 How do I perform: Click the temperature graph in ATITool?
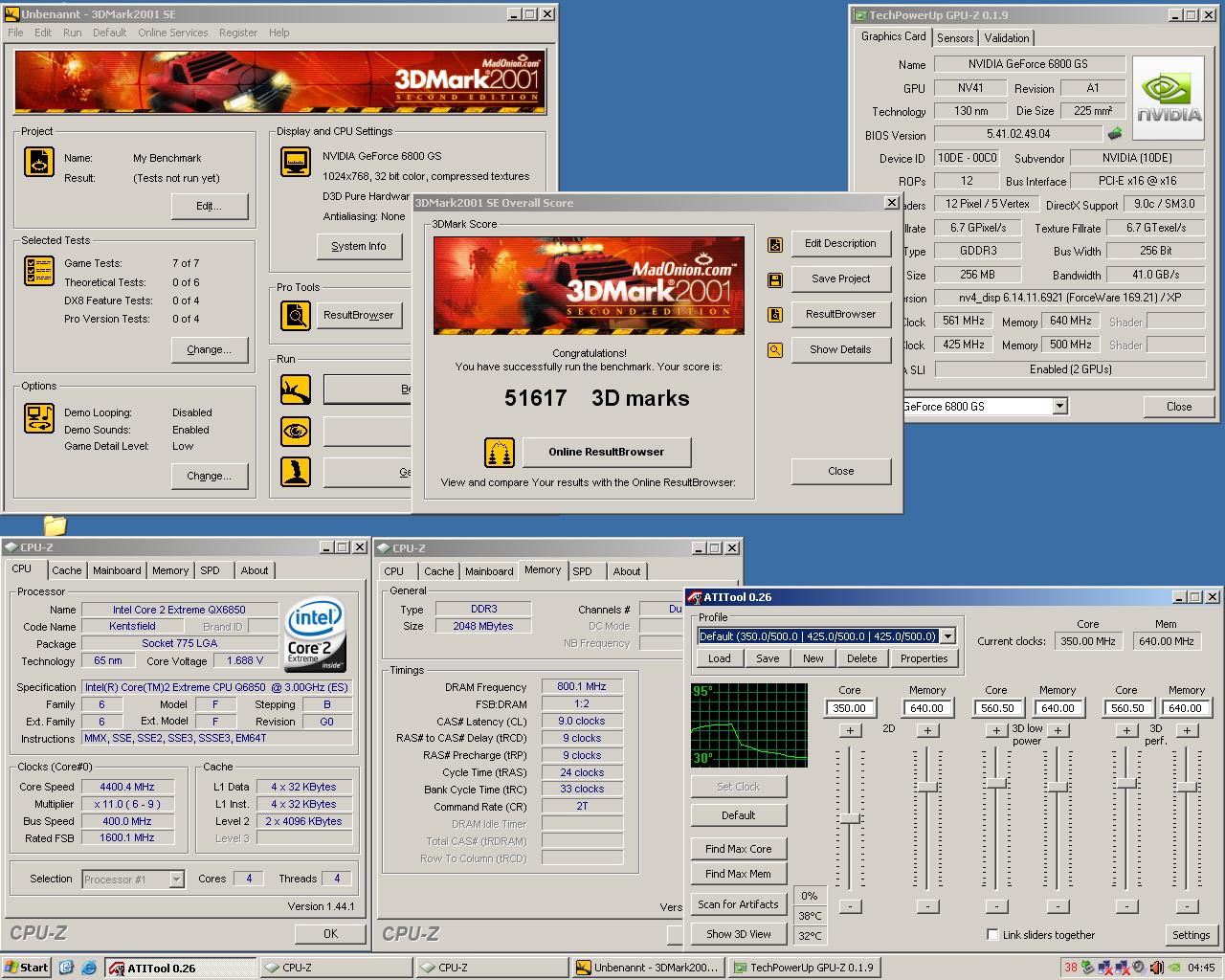pyautogui.click(x=748, y=724)
